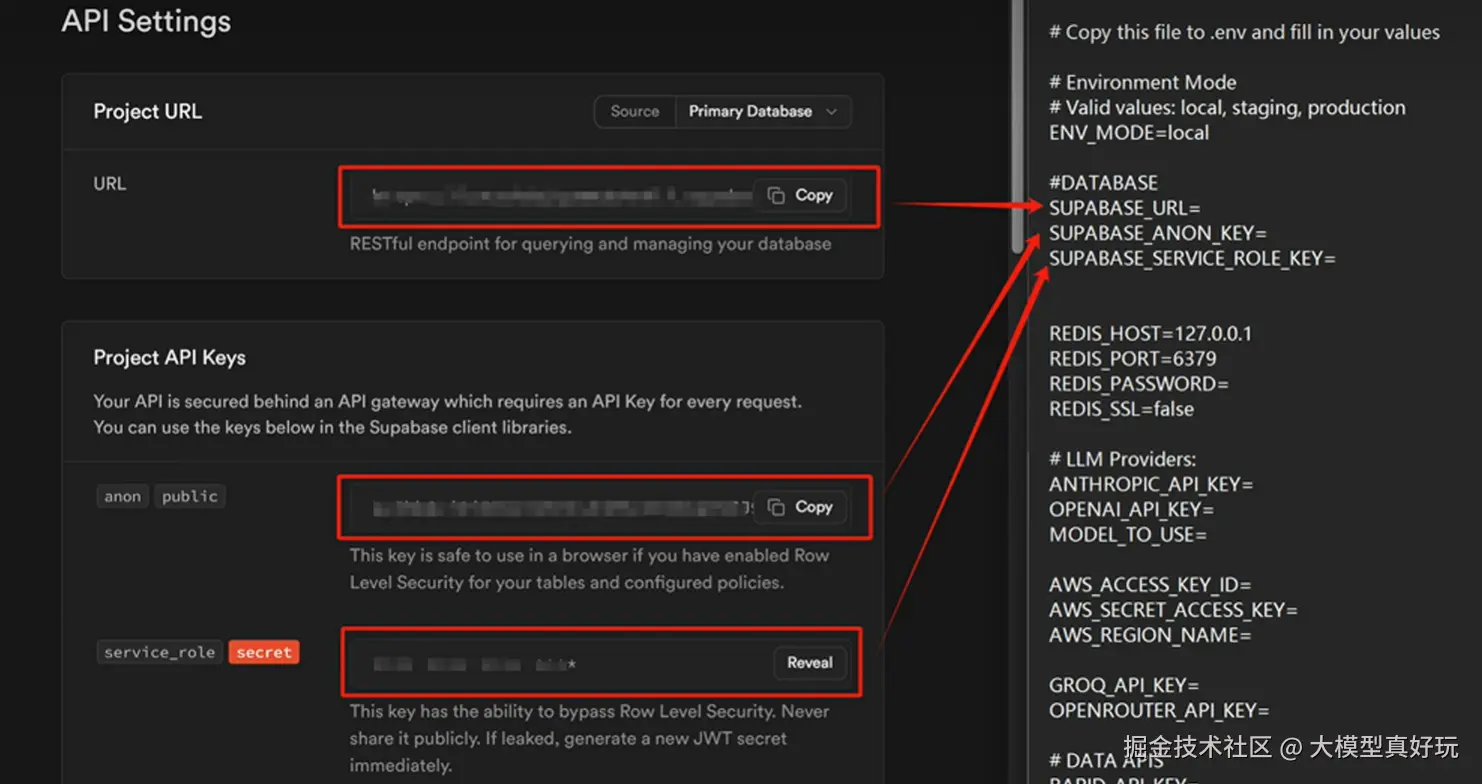Click the copy icon in anon key row
This screenshot has width=1482, height=784.
point(776,507)
